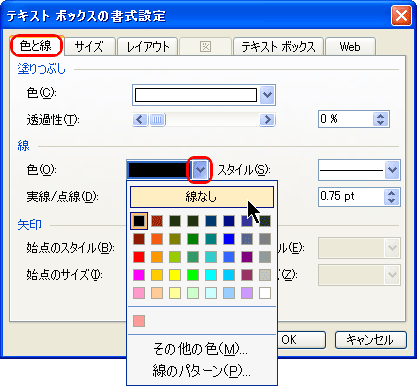
Task: Open 線のパターン(P)... line patterns
Action: [201, 370]
